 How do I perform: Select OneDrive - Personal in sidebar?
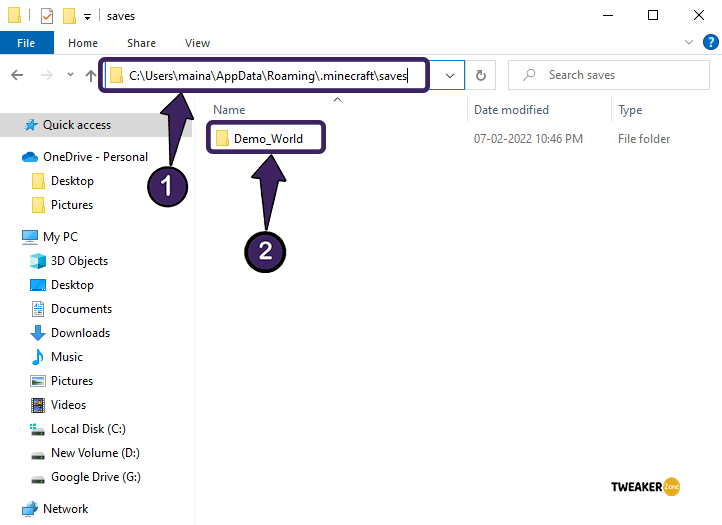coord(95,157)
